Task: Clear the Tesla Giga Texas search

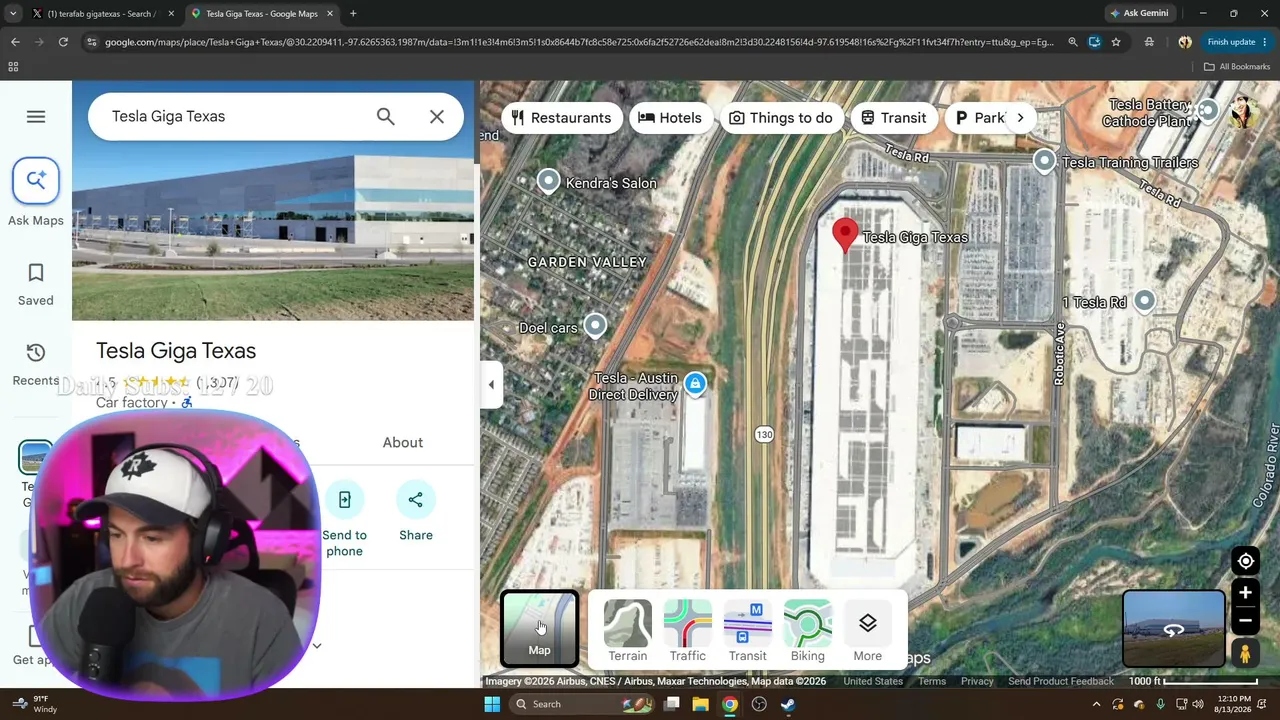Action: [x=437, y=116]
